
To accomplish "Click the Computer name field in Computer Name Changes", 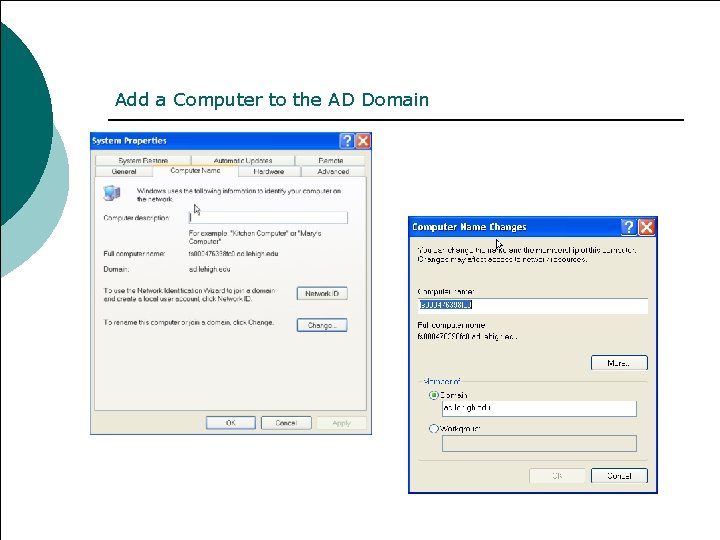I will [x=533, y=305].
